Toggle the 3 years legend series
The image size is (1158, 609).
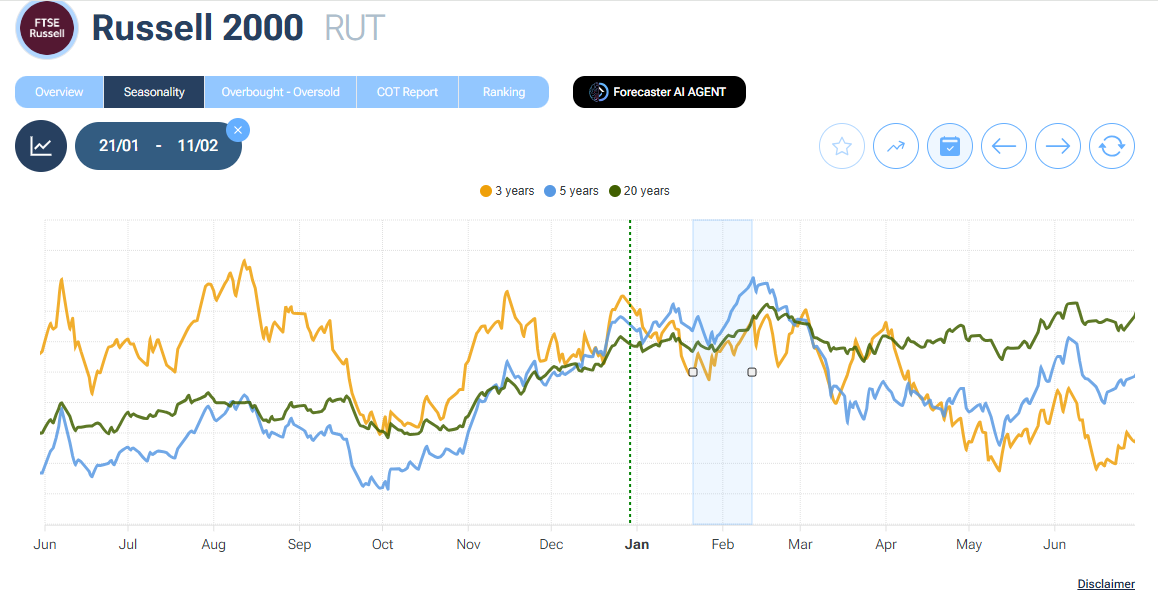click(508, 191)
